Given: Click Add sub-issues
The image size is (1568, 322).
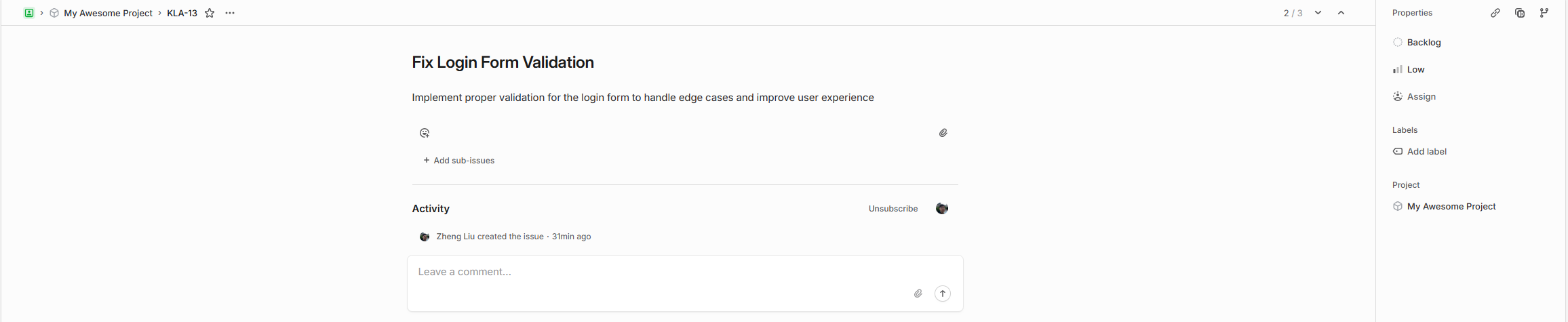Looking at the screenshot, I should 459,161.
